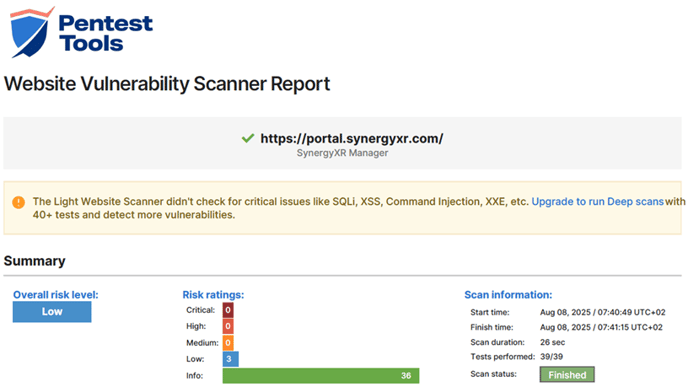Click the Pentest Tools shield logo
This screenshot has height=387, width=688.
(x=32, y=32)
